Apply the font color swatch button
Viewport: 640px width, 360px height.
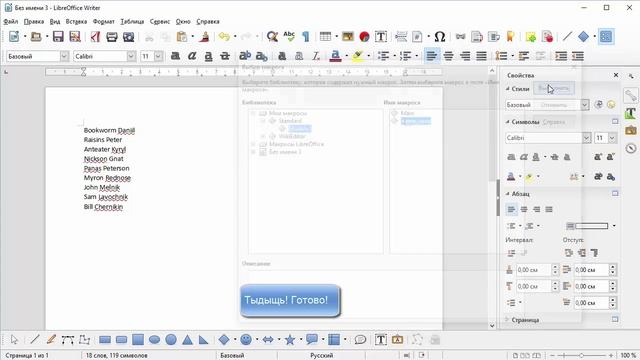pos(336,56)
